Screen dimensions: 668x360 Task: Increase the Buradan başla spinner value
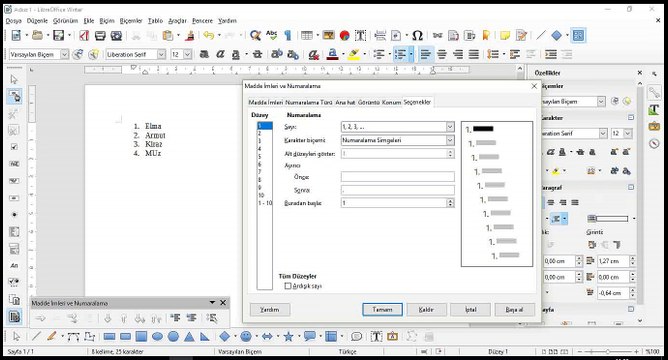tap(450, 201)
